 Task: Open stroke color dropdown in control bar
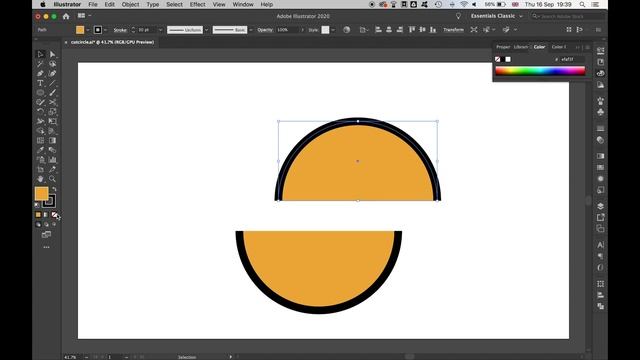(106, 30)
